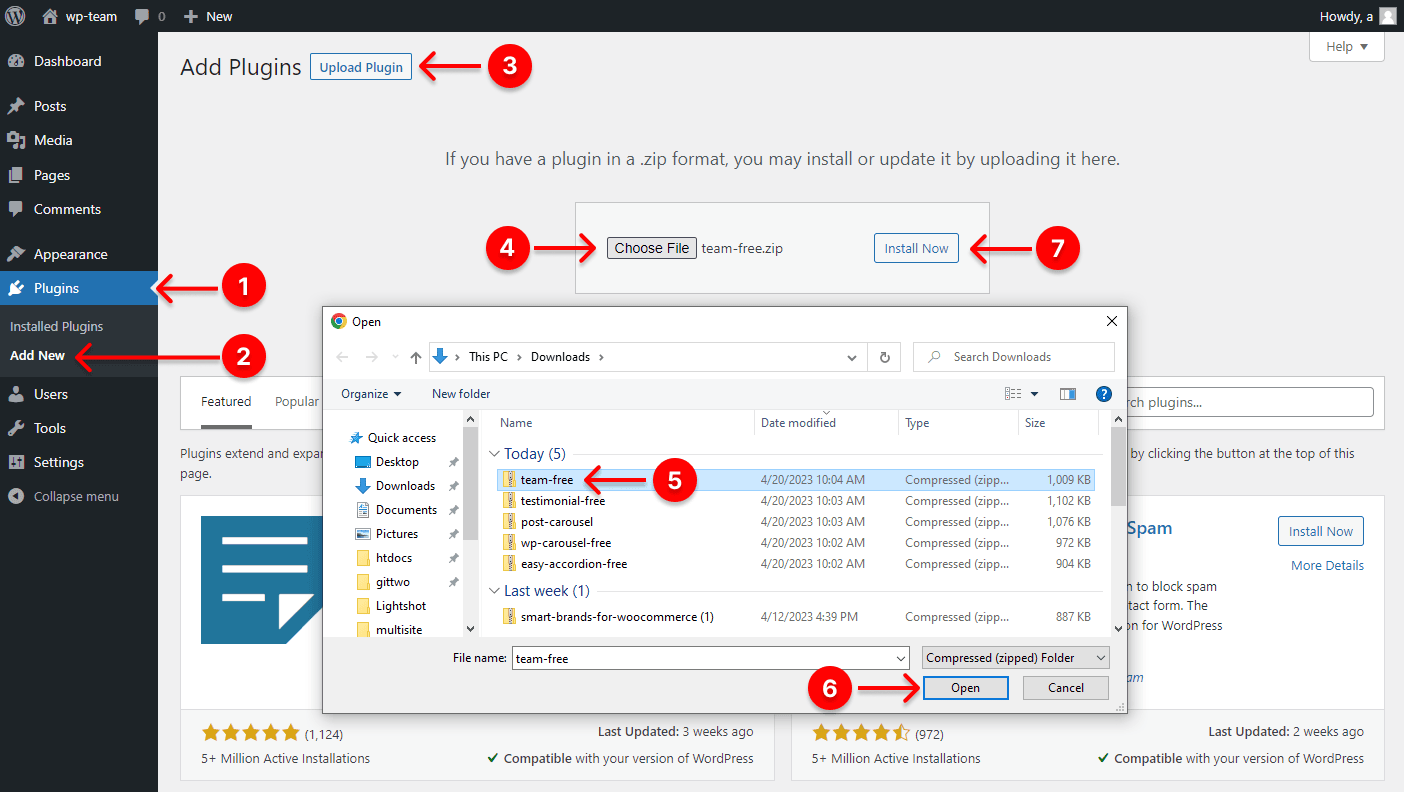Viewport: 1404px width, 792px height.
Task: Select Quick access in navigation pane
Action: [402, 438]
